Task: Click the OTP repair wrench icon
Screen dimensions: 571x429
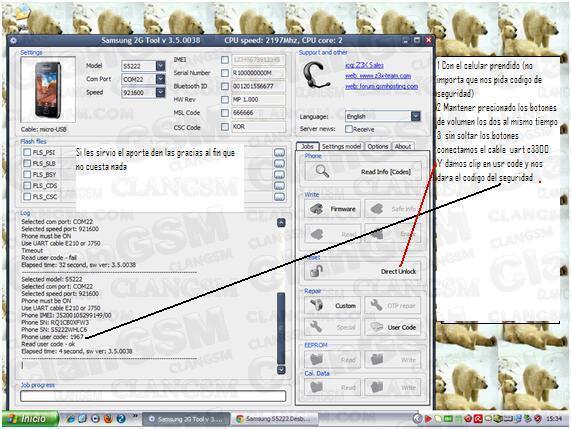Action: (x=376, y=305)
